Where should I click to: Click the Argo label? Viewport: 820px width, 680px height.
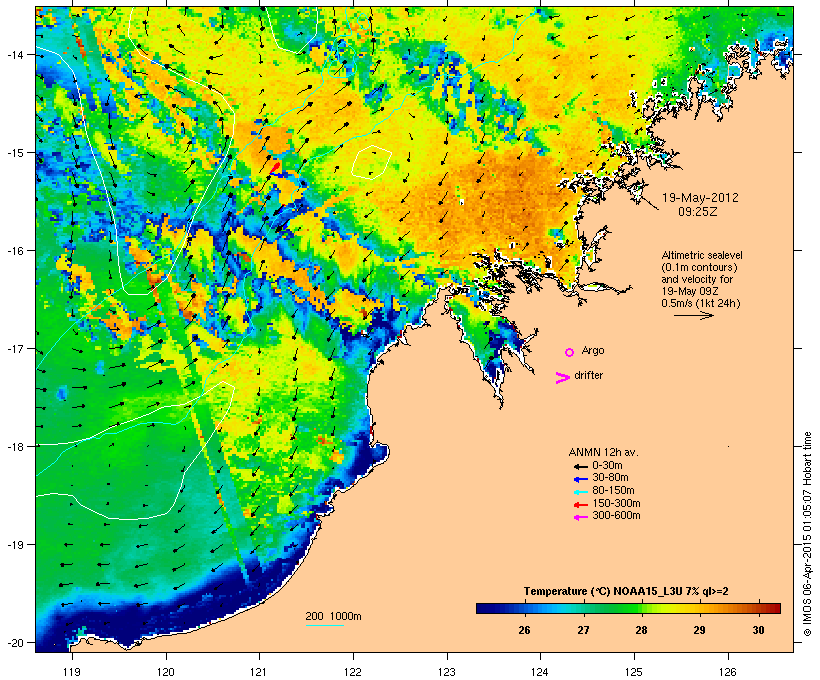click(593, 350)
